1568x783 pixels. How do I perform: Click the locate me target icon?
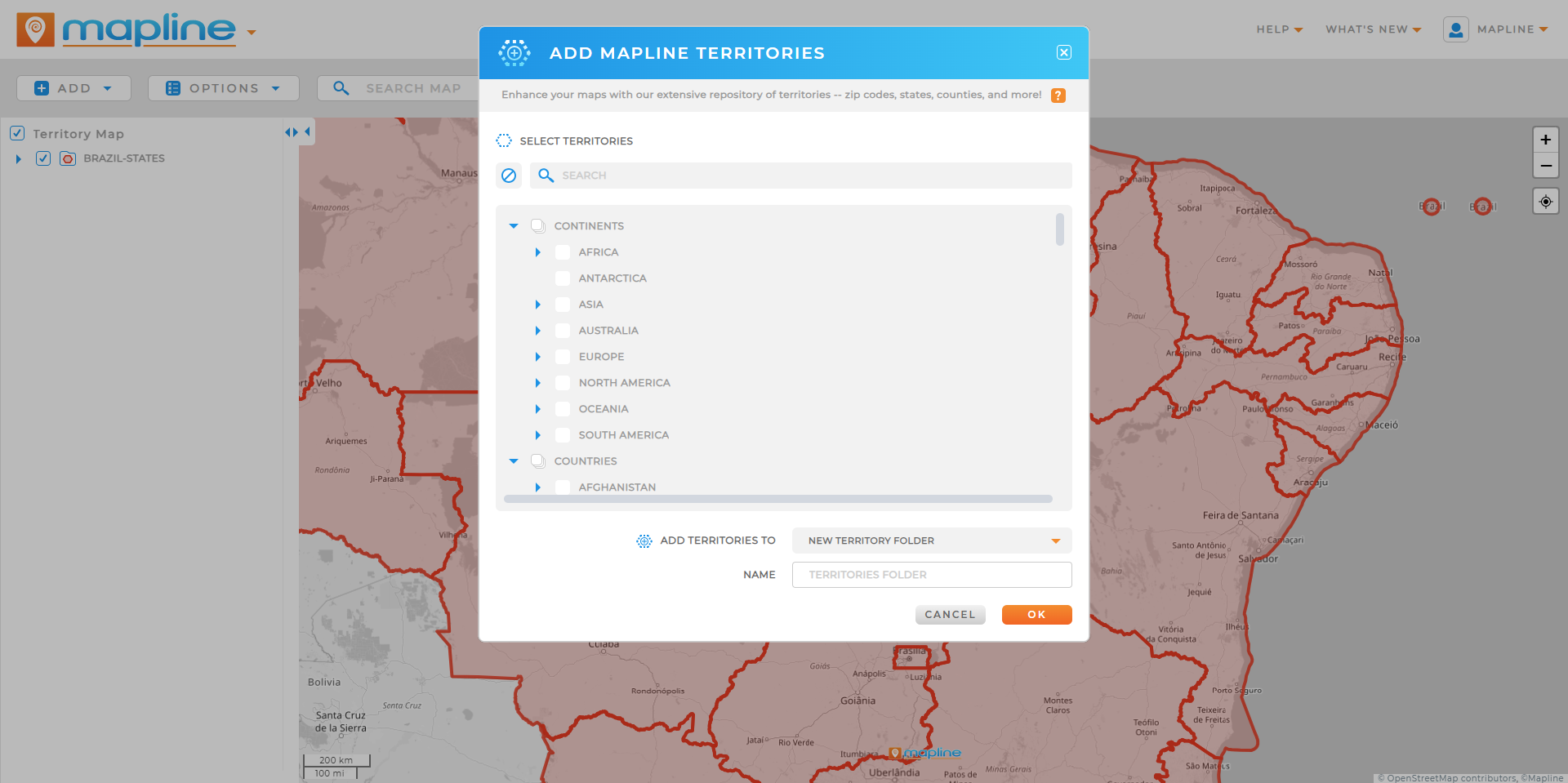pyautogui.click(x=1545, y=202)
